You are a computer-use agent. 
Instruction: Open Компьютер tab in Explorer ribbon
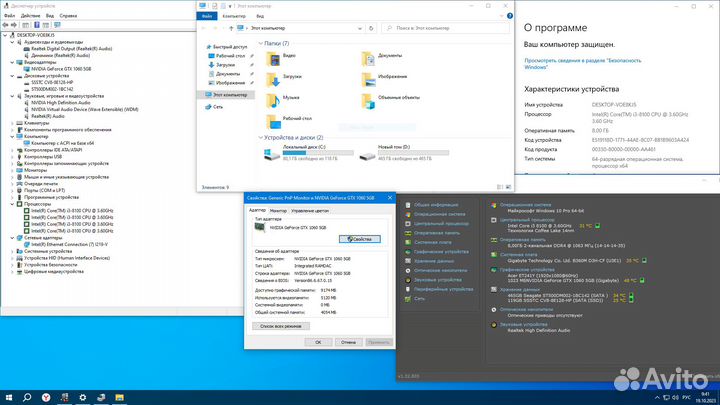[234, 16]
